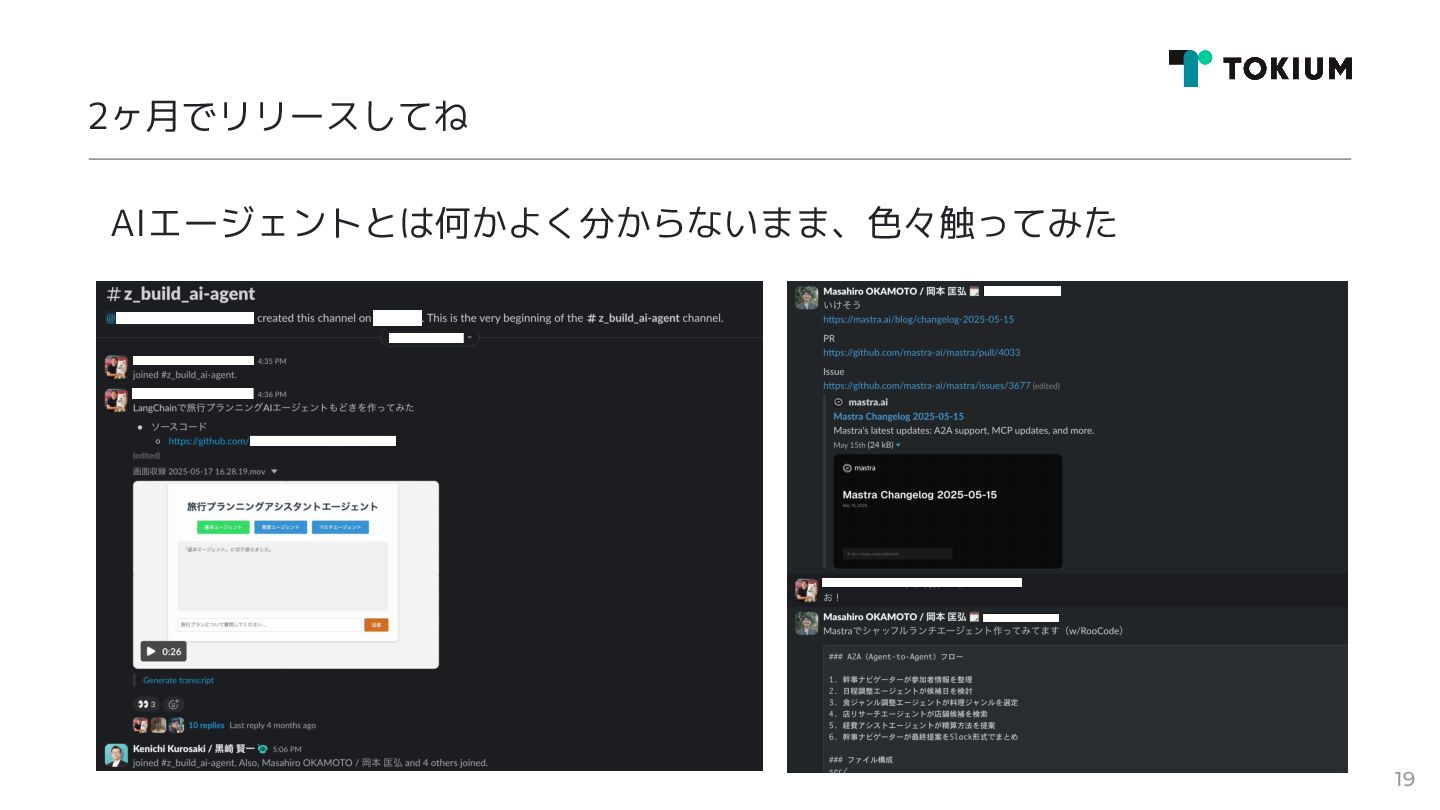Click the 2ヶ月でリリースしてね slide title
The width and height of the screenshot is (1440, 810).
click(278, 117)
